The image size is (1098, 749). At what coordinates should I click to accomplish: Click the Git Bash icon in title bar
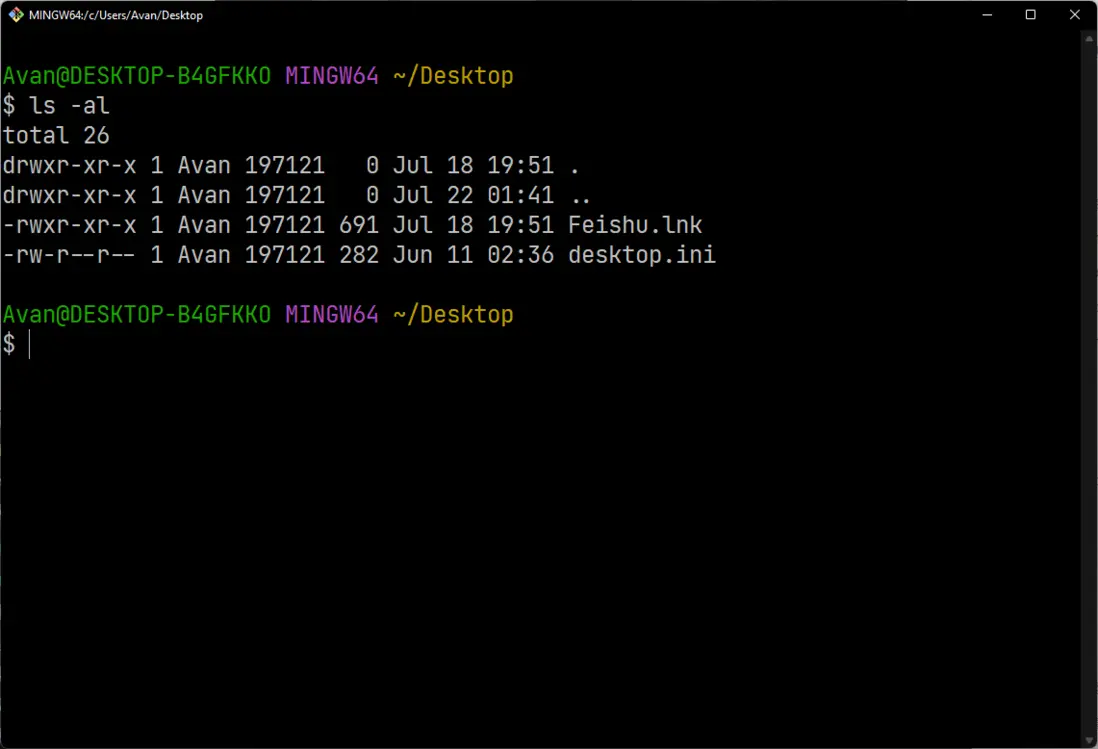point(16,15)
